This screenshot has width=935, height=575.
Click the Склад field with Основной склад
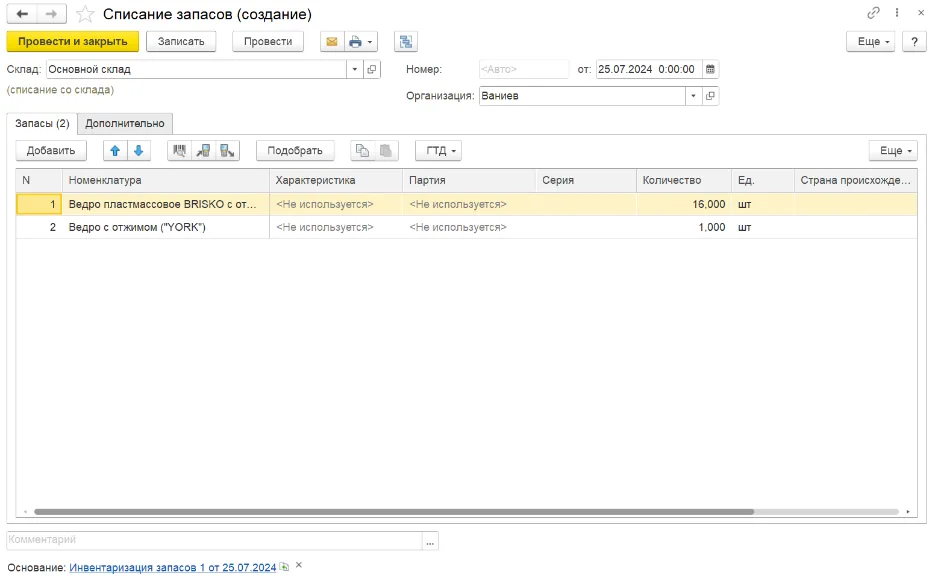point(197,69)
